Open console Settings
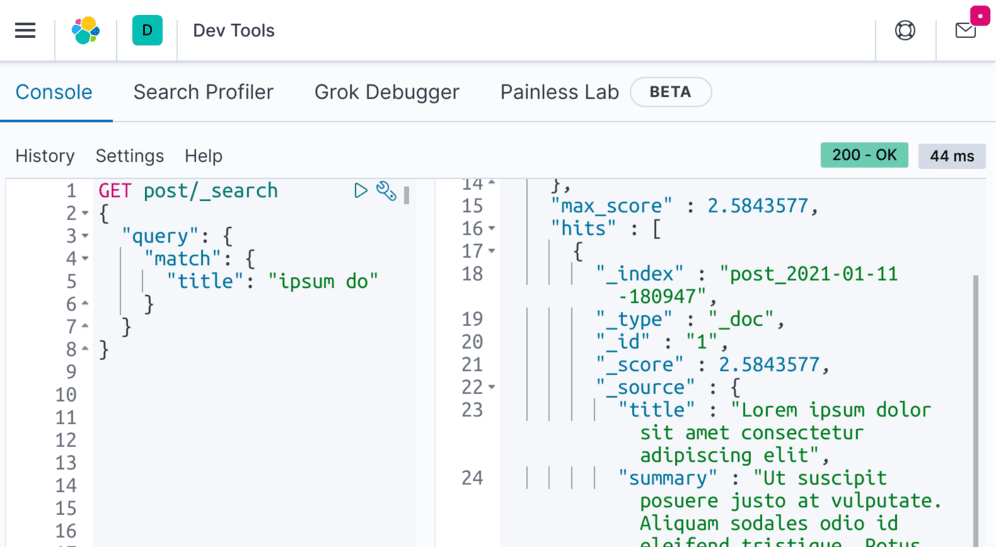The height and width of the screenshot is (547, 996). pos(129,156)
